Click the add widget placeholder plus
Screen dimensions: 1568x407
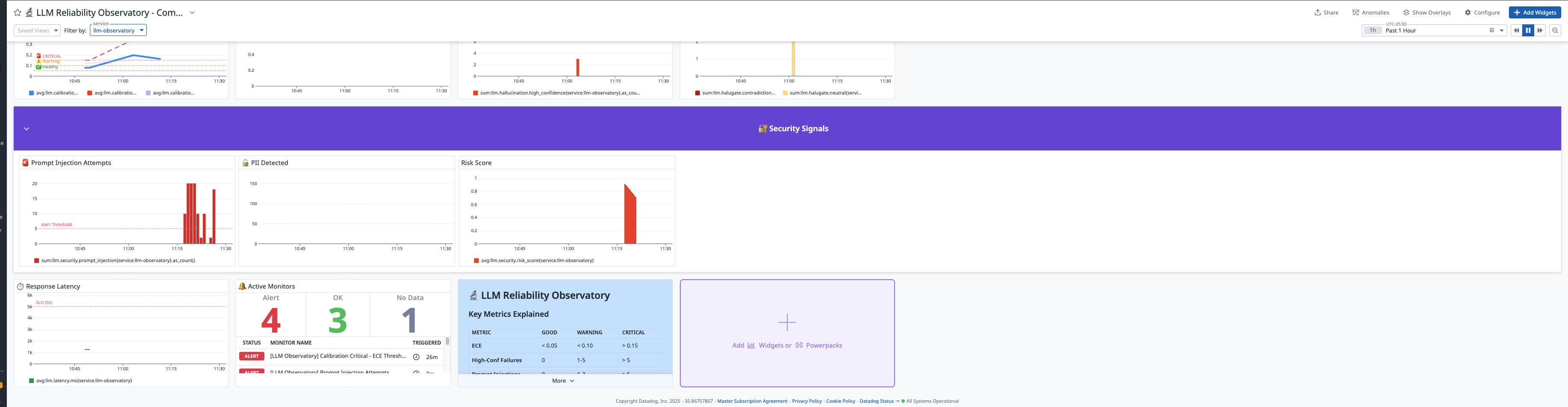[787, 322]
